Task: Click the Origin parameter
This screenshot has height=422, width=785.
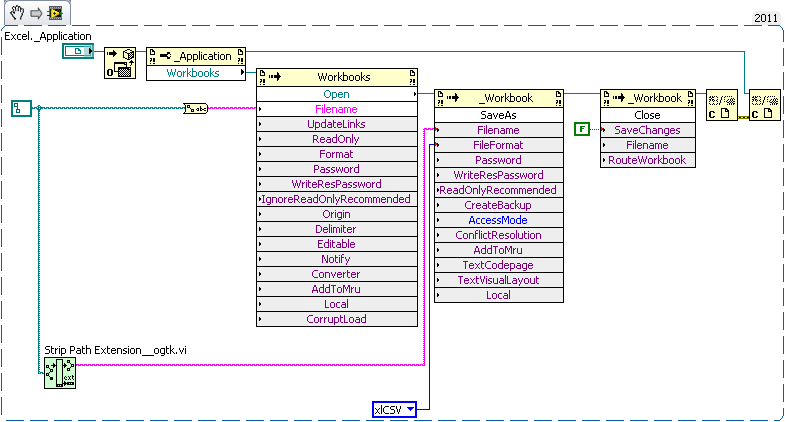Action: pos(337,214)
